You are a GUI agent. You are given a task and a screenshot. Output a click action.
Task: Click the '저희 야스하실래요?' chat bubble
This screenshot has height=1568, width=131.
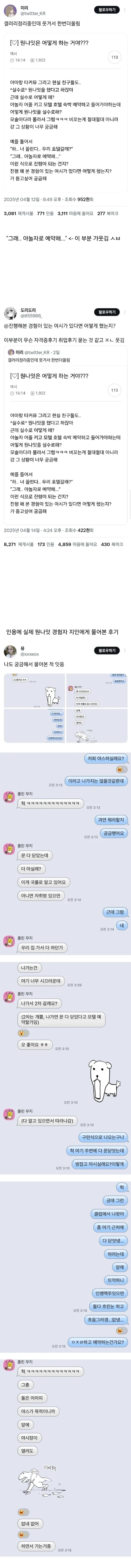106,758
